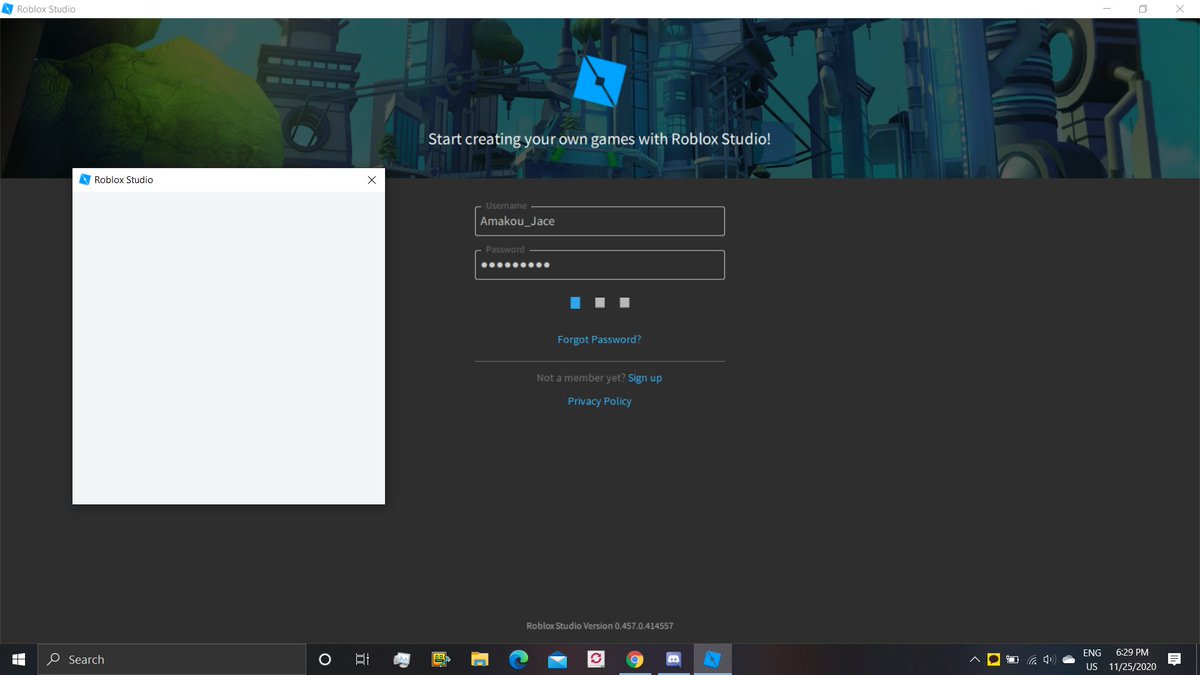
Task: Click the Password input field
Action: click(599, 265)
